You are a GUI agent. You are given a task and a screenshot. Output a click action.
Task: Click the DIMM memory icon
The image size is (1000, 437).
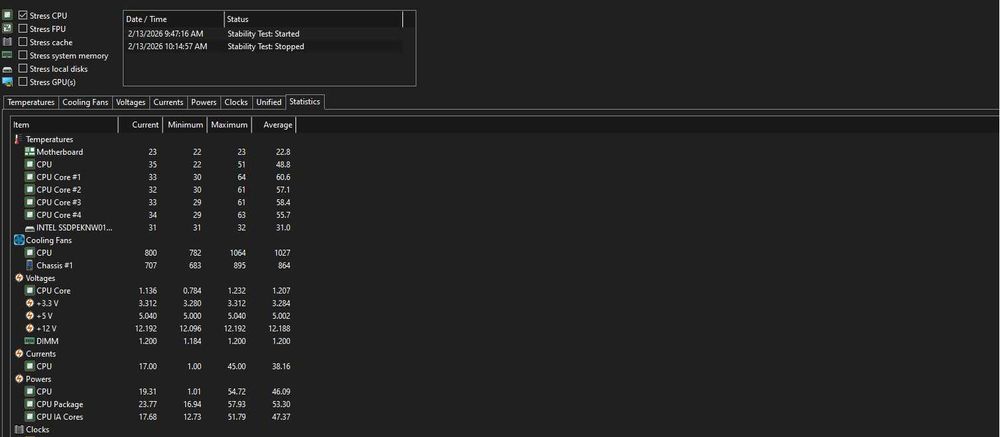[x=29, y=341]
